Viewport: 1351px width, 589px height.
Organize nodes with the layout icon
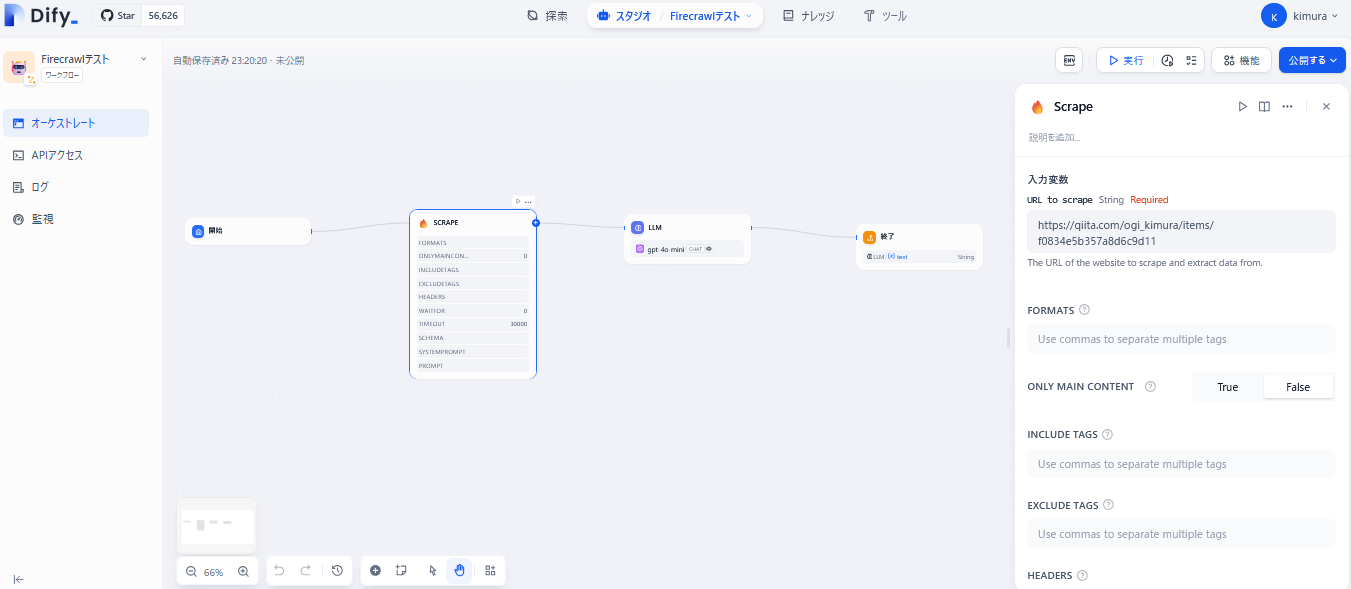tap(490, 571)
